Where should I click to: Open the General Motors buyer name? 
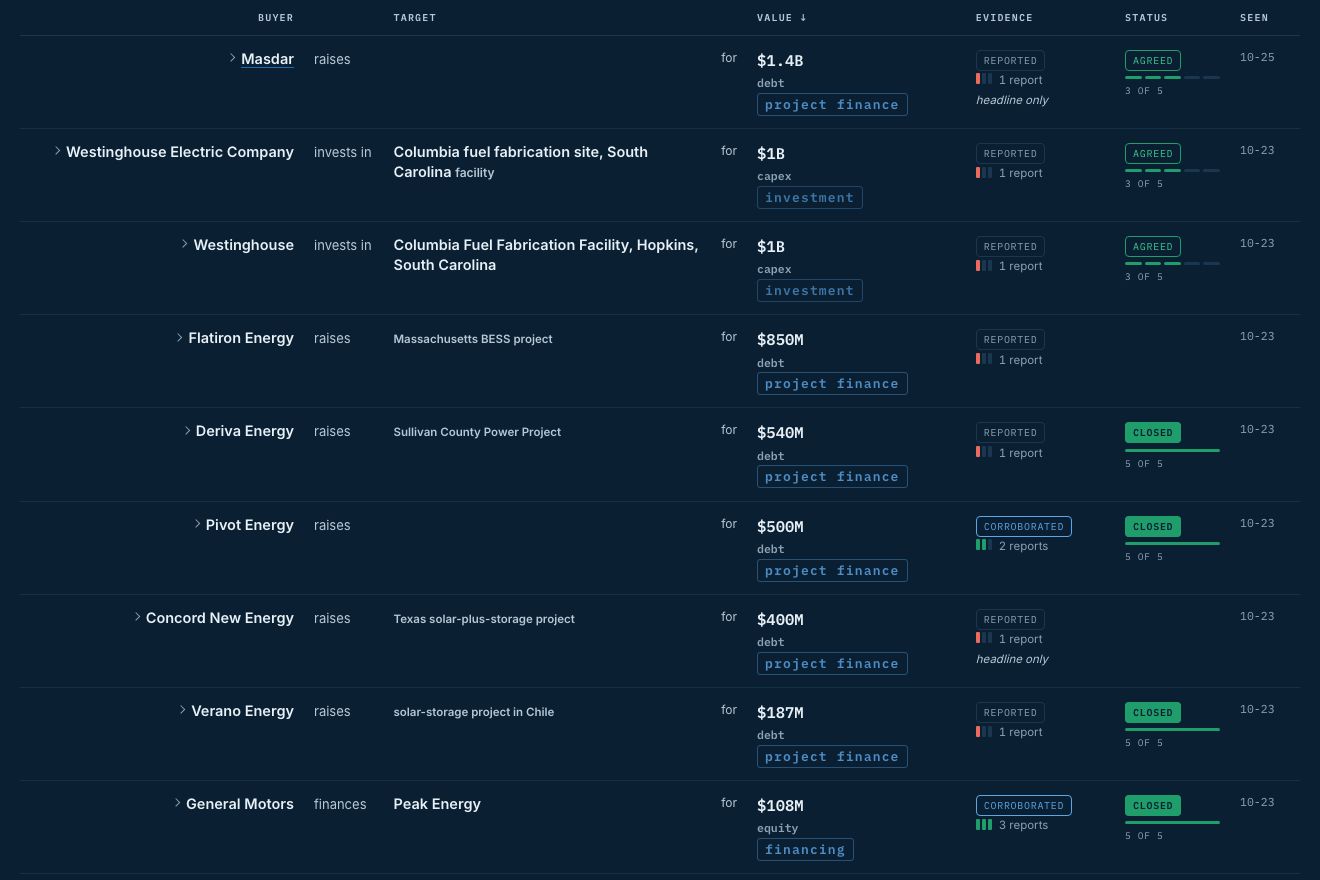[x=240, y=804]
